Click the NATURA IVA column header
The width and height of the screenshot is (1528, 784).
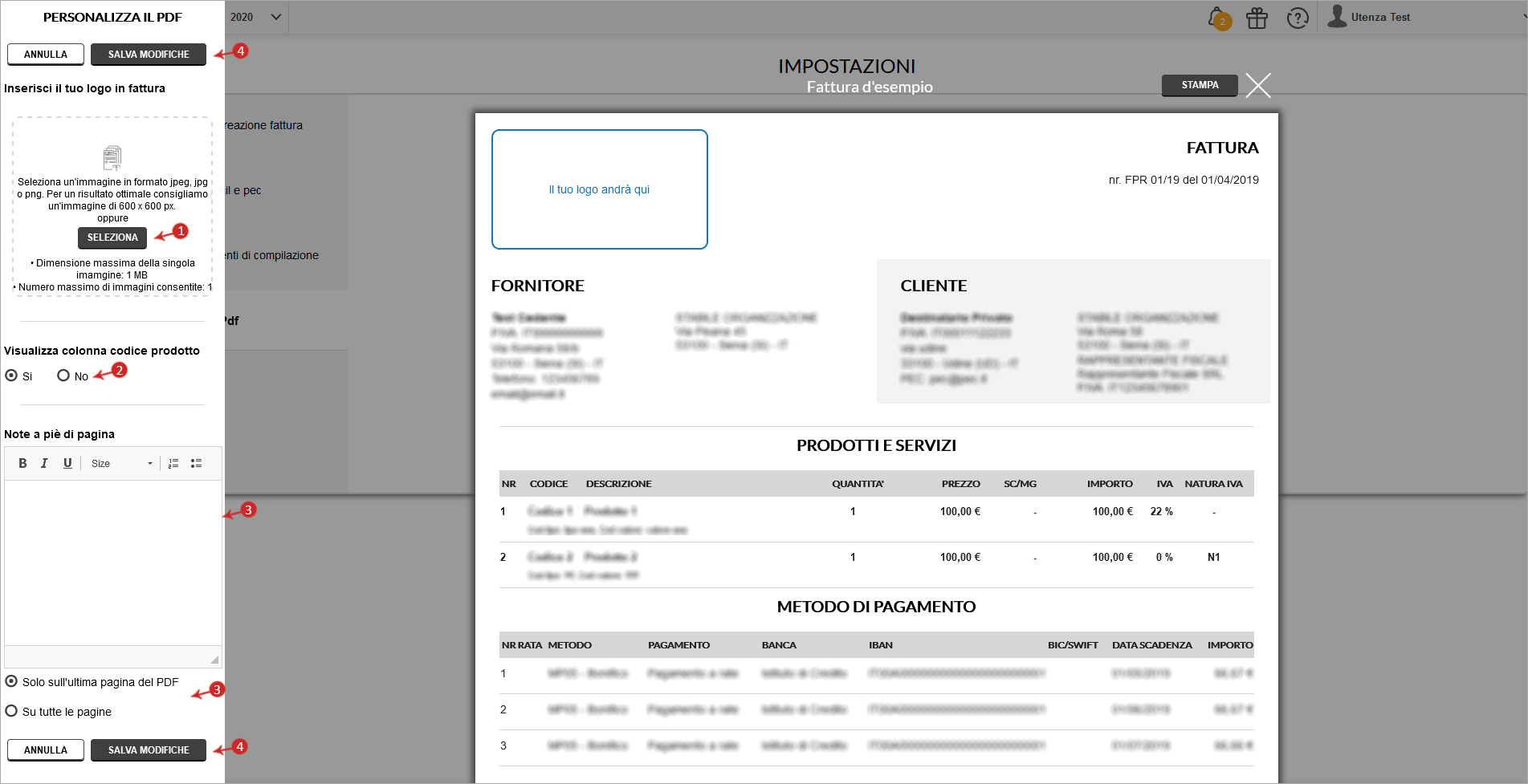[x=1213, y=484]
